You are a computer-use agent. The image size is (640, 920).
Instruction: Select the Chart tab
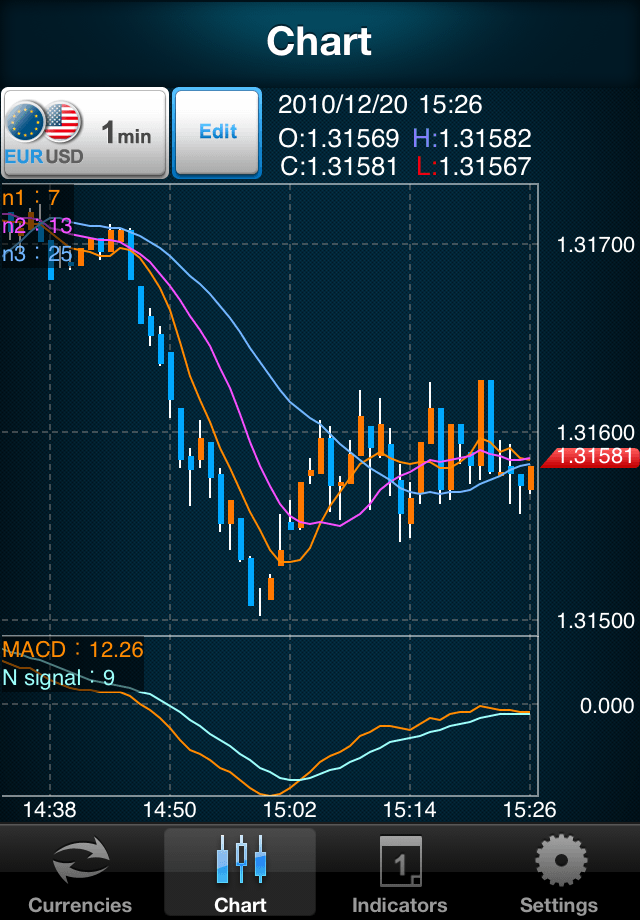point(240,873)
